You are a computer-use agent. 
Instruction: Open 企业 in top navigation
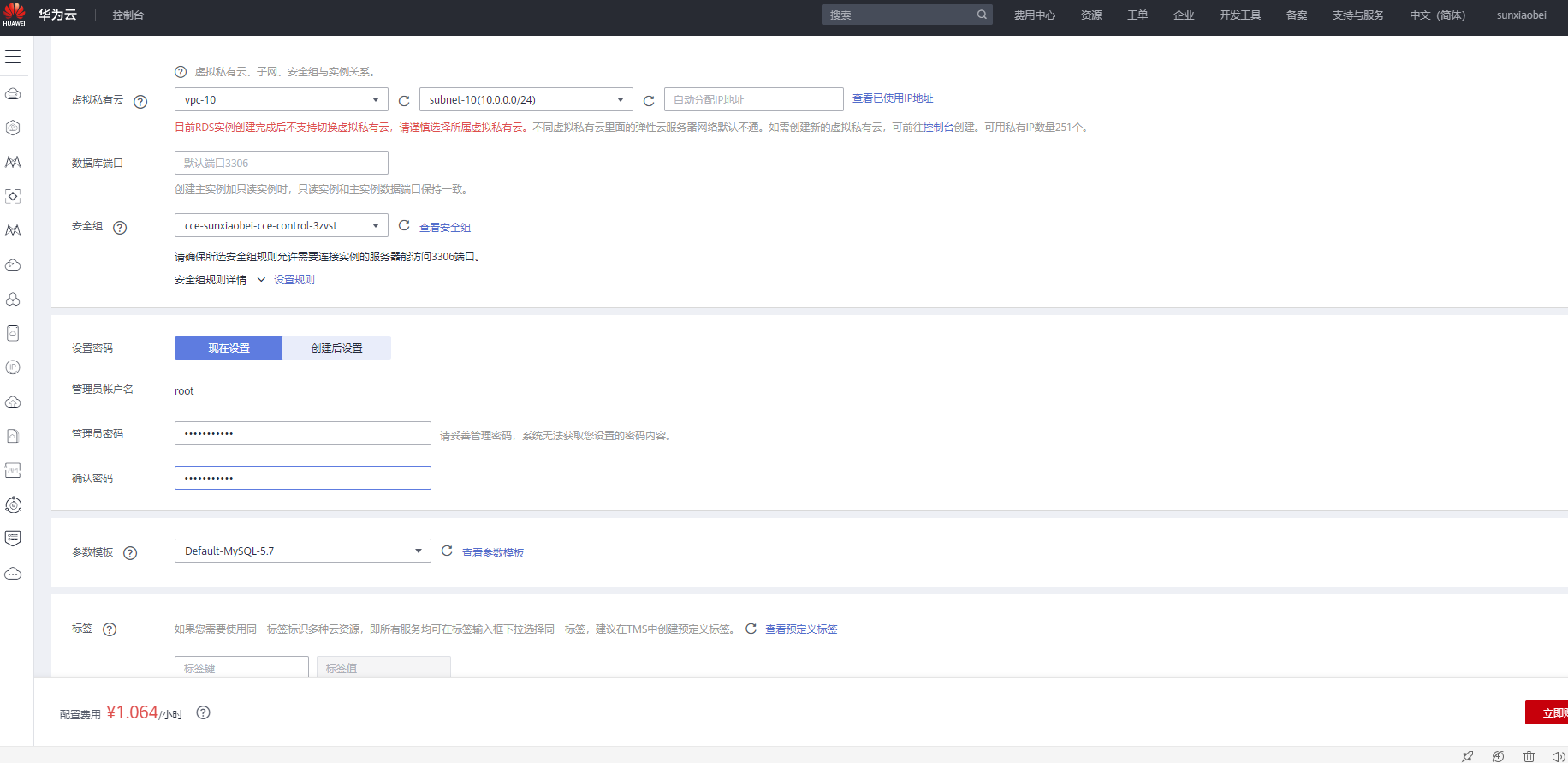1184,15
